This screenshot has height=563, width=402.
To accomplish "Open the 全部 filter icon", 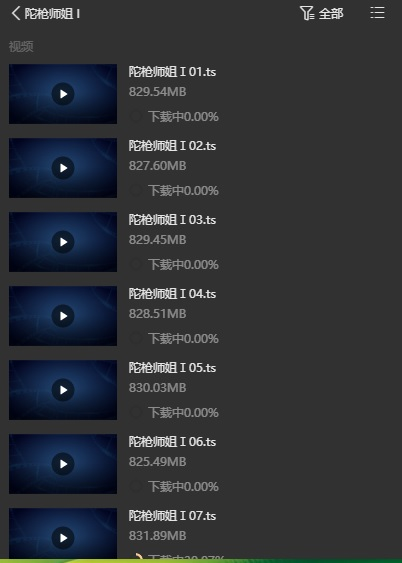I will [307, 13].
